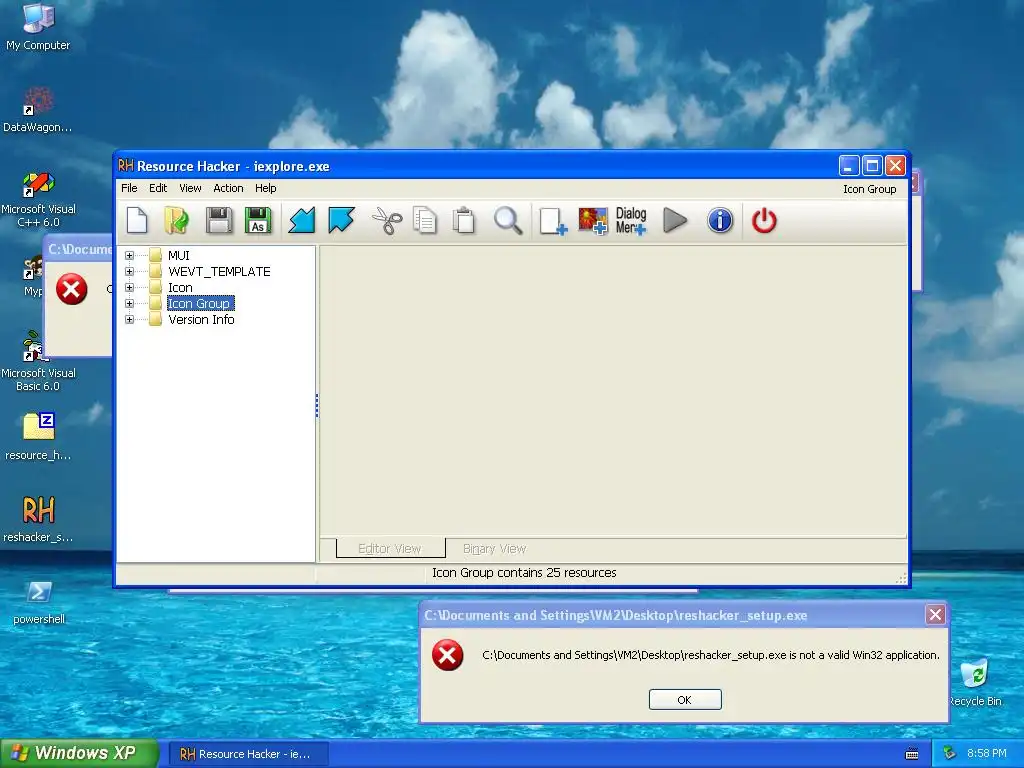Screen dimensions: 1024x768
Task: Add an image resource with the picture icon
Action: [x=593, y=221]
